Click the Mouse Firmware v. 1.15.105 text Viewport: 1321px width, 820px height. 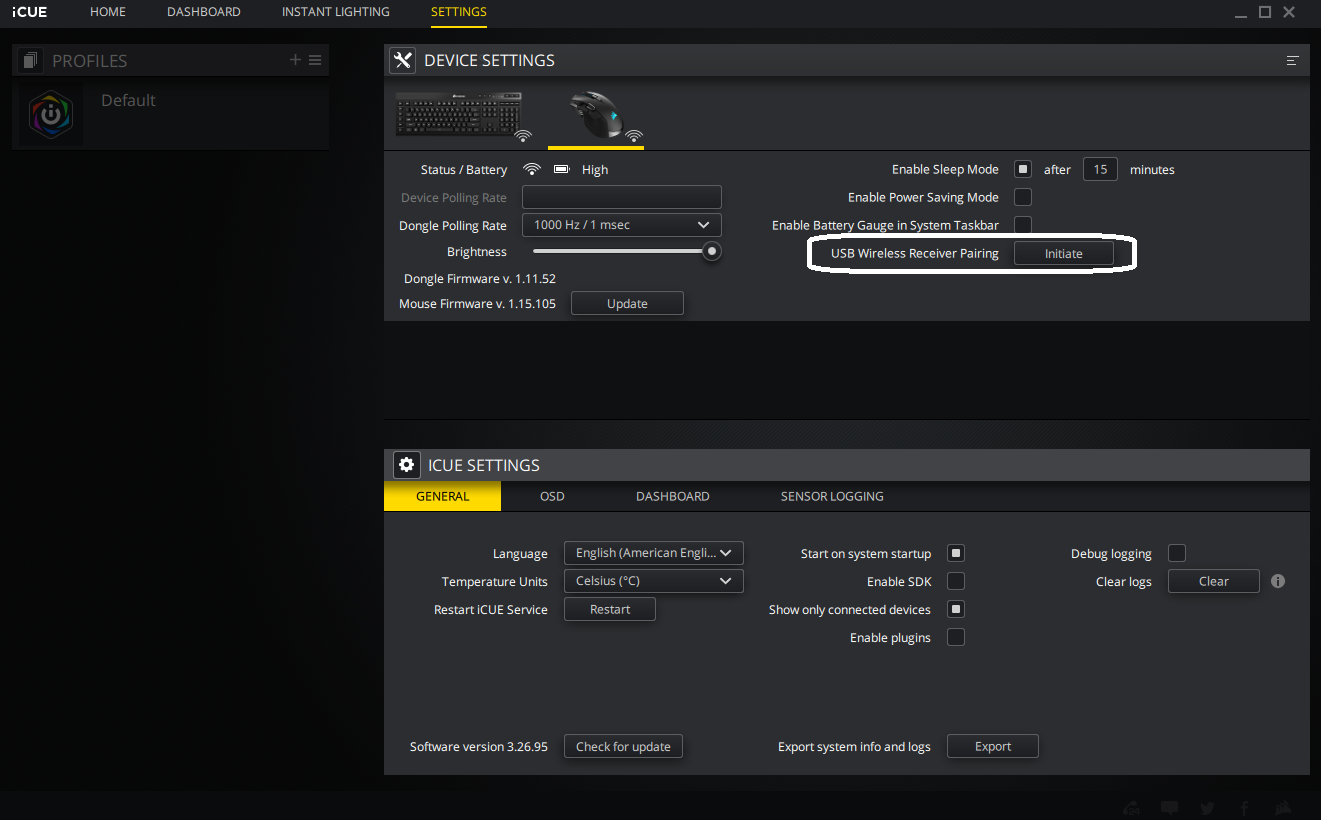[x=477, y=304]
